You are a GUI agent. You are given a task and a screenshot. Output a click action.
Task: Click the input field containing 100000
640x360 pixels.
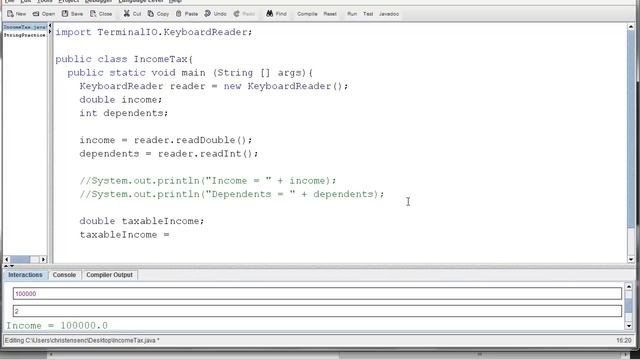[x=317, y=293]
